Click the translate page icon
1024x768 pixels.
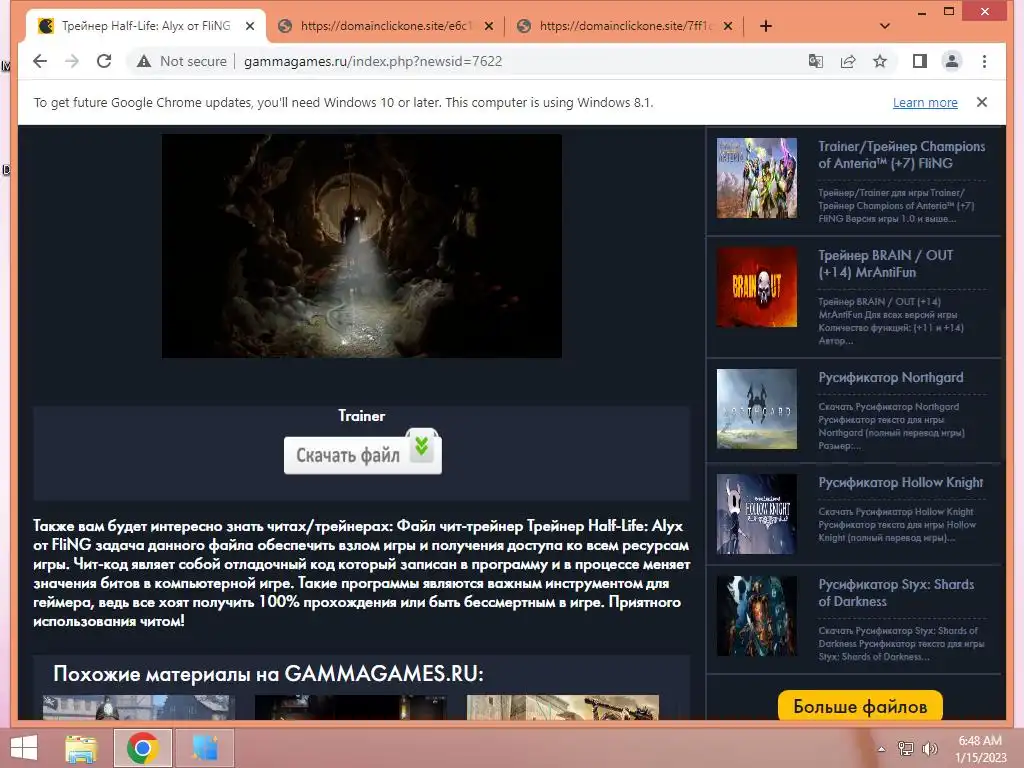pyautogui.click(x=816, y=61)
